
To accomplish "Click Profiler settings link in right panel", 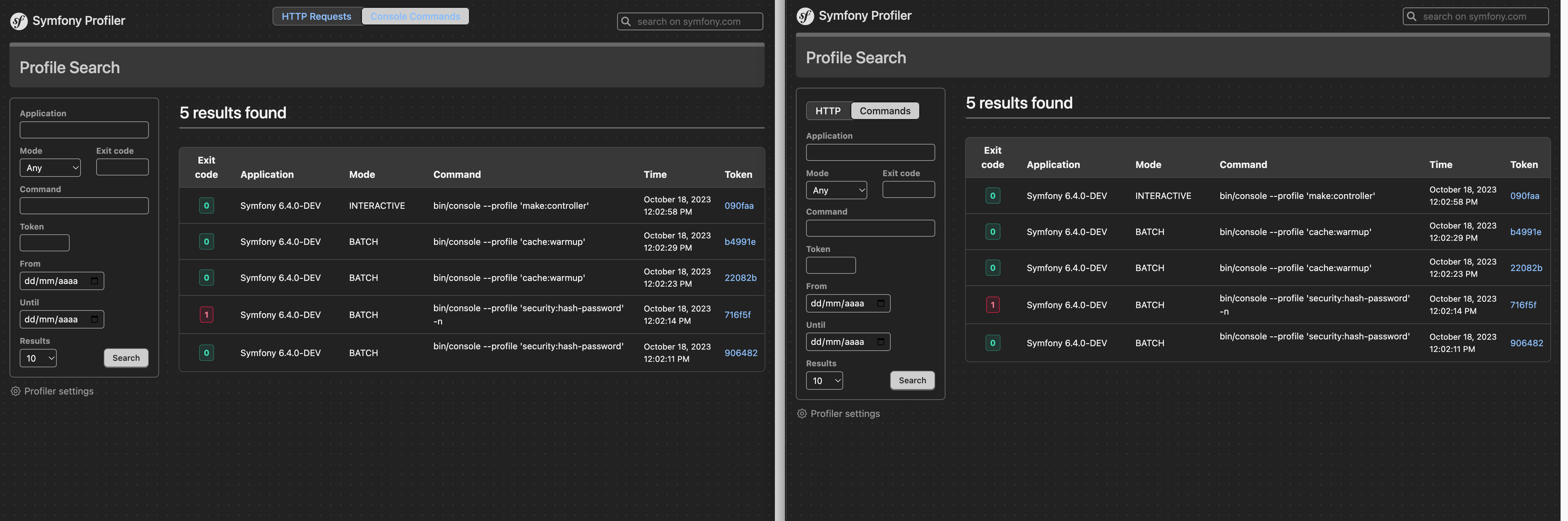I will 846,414.
